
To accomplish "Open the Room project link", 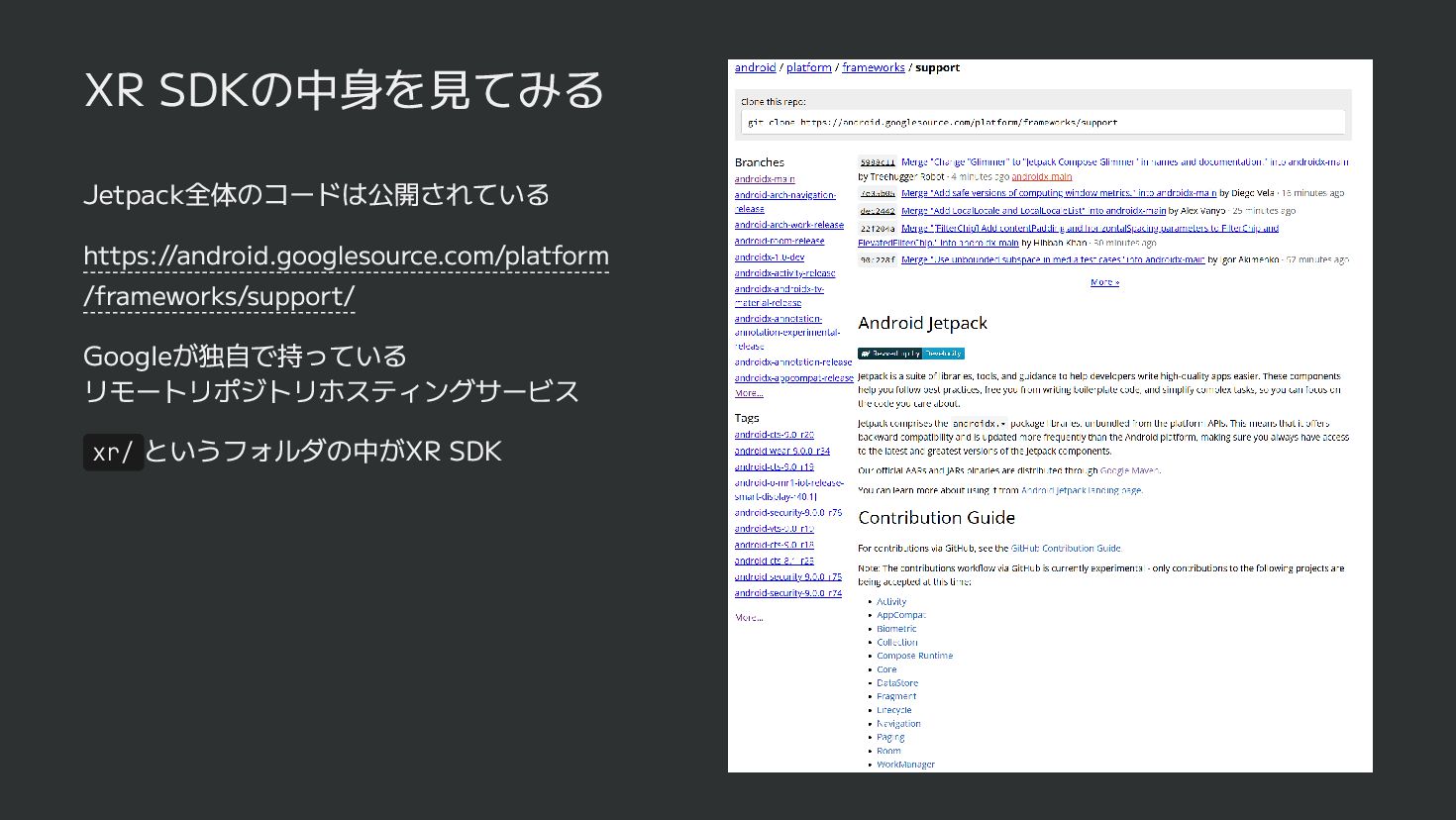I will pos(888,751).
